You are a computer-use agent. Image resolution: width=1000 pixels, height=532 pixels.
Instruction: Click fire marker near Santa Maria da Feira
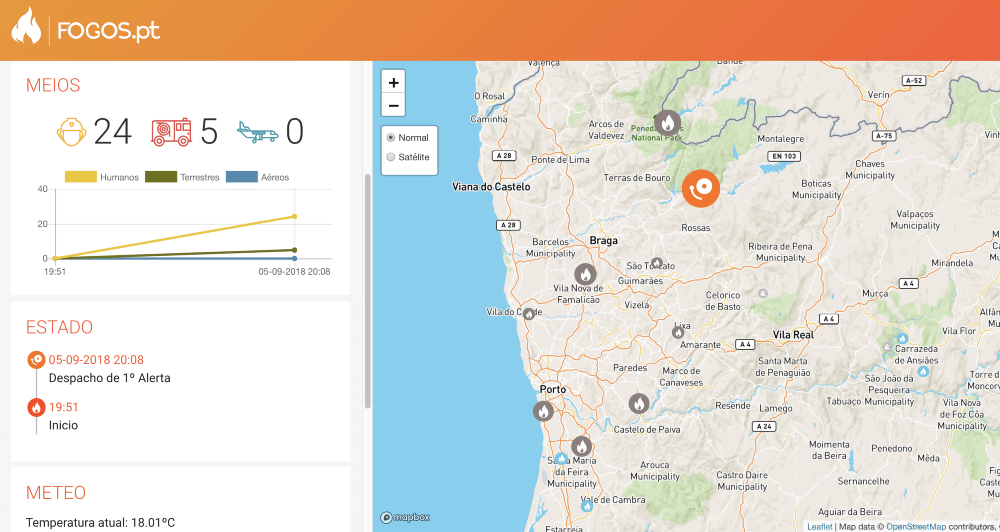coord(581,446)
